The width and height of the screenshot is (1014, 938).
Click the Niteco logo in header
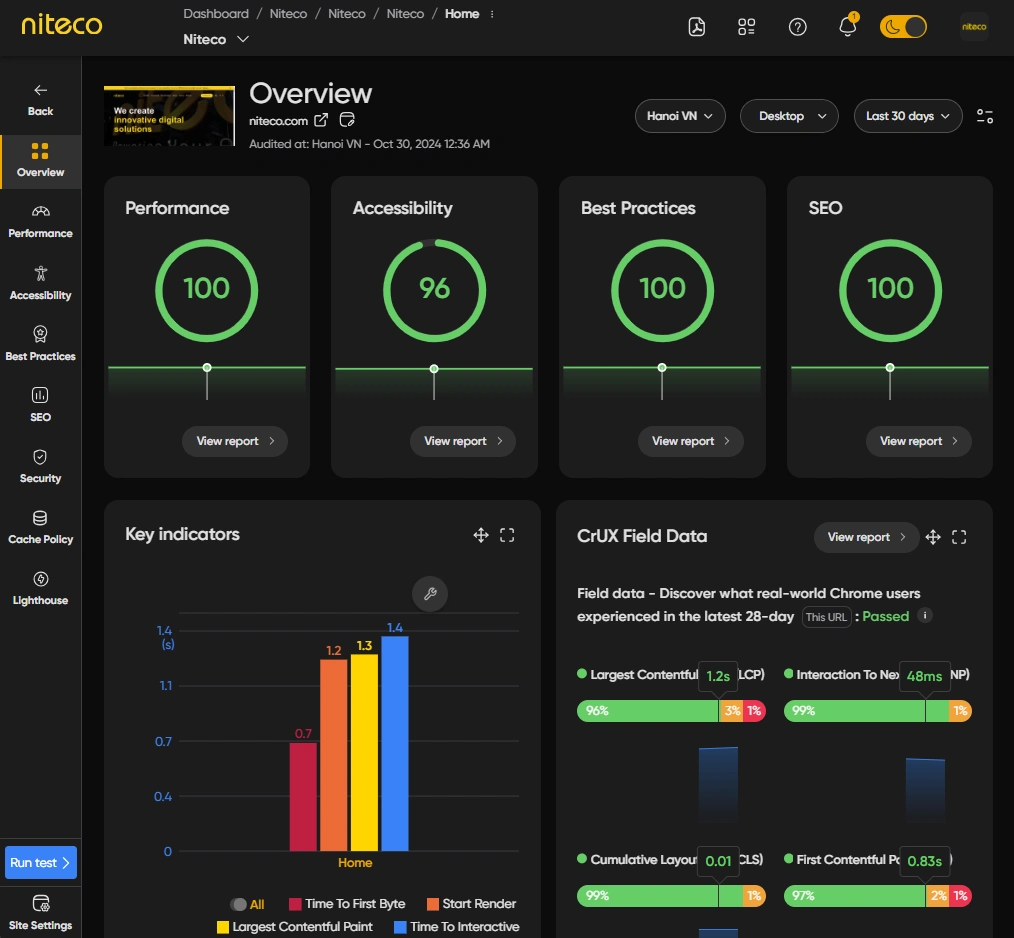coord(61,25)
